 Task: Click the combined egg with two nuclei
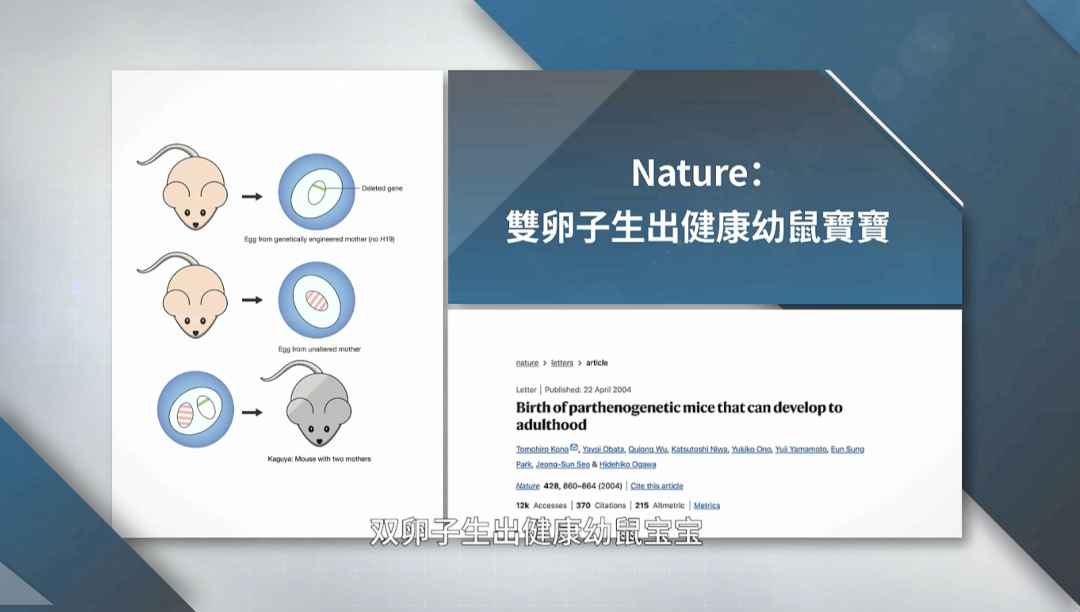(196, 410)
